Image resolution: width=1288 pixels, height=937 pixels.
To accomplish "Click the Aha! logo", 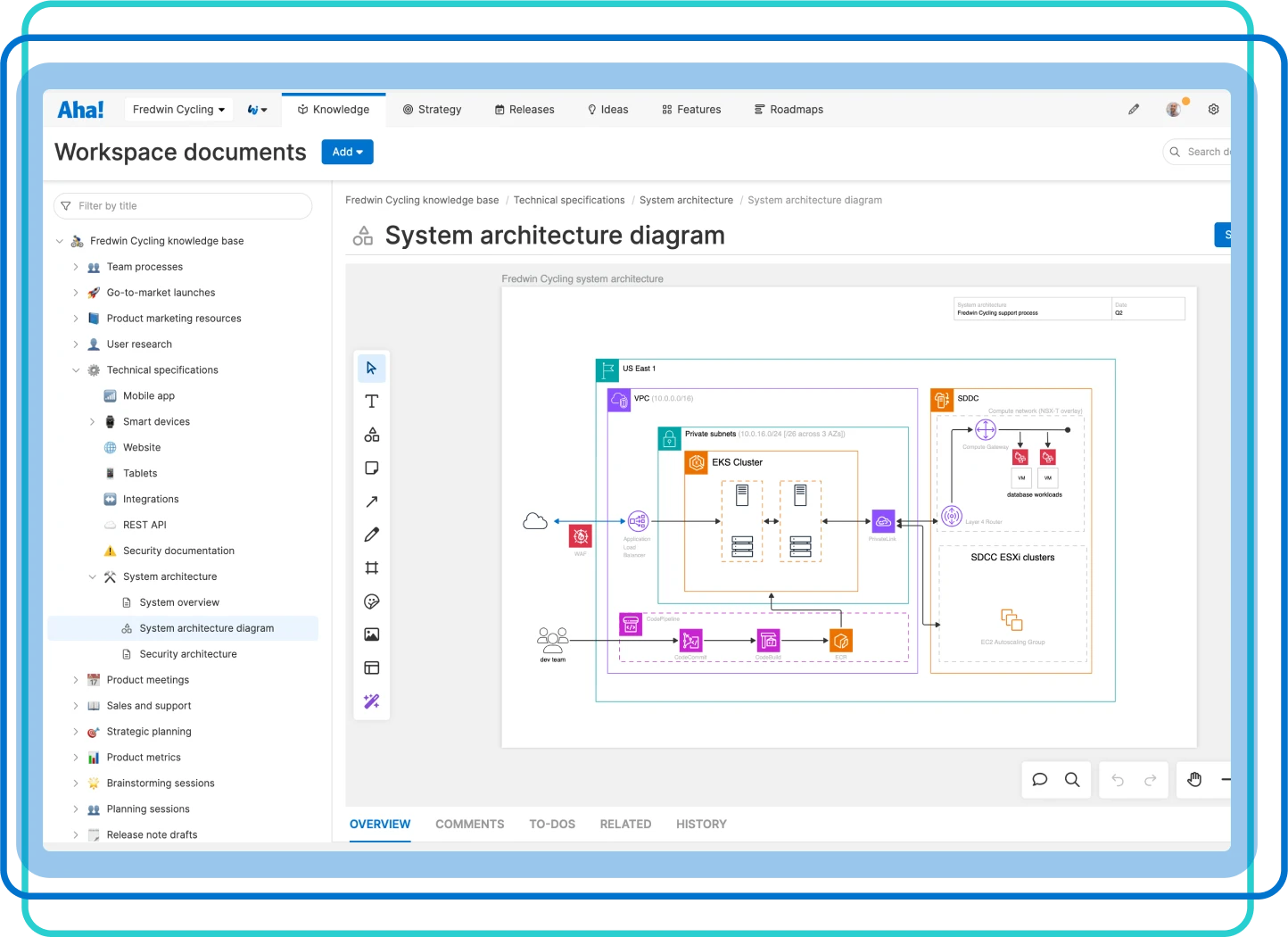I will [x=80, y=110].
